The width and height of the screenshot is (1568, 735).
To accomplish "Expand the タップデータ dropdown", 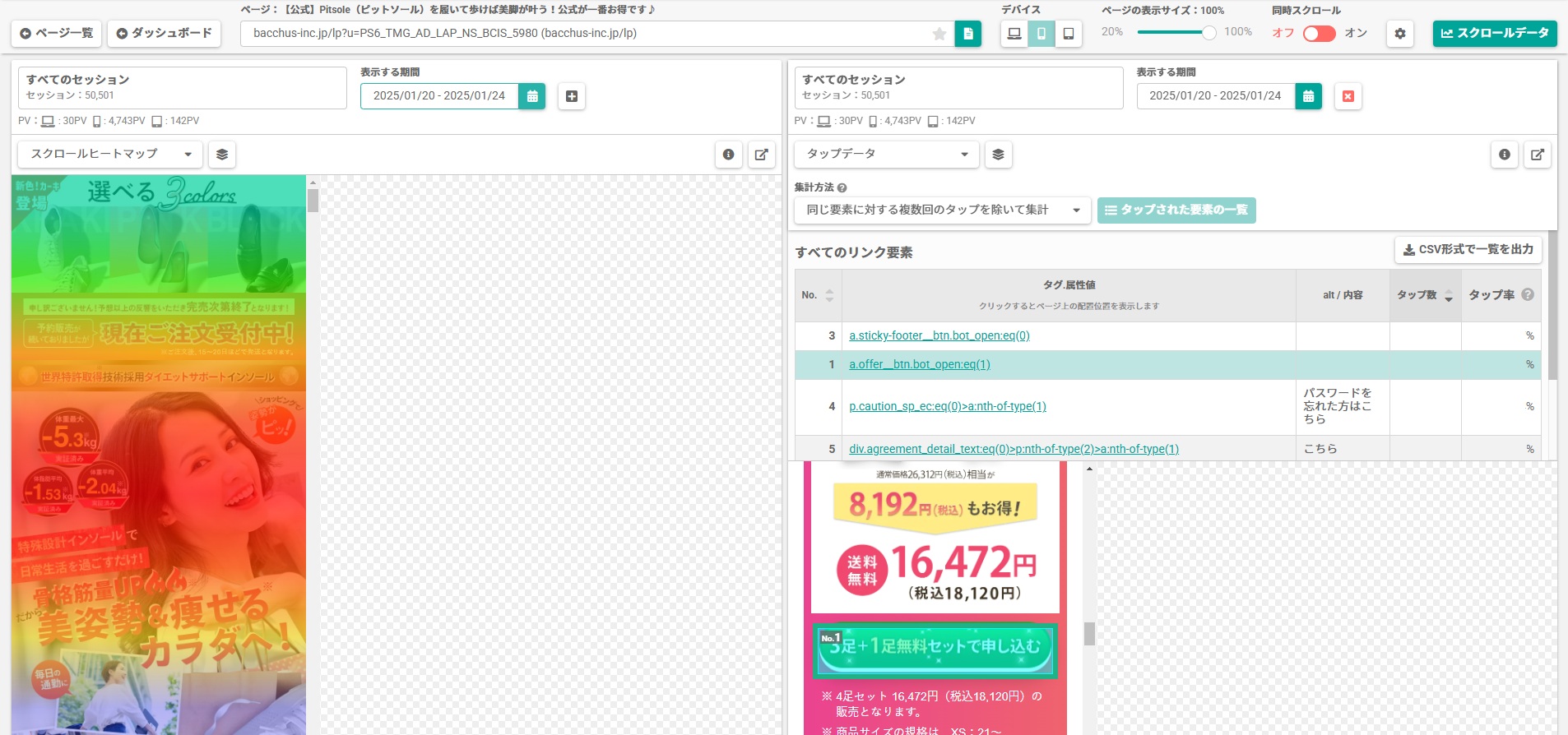I will point(886,155).
